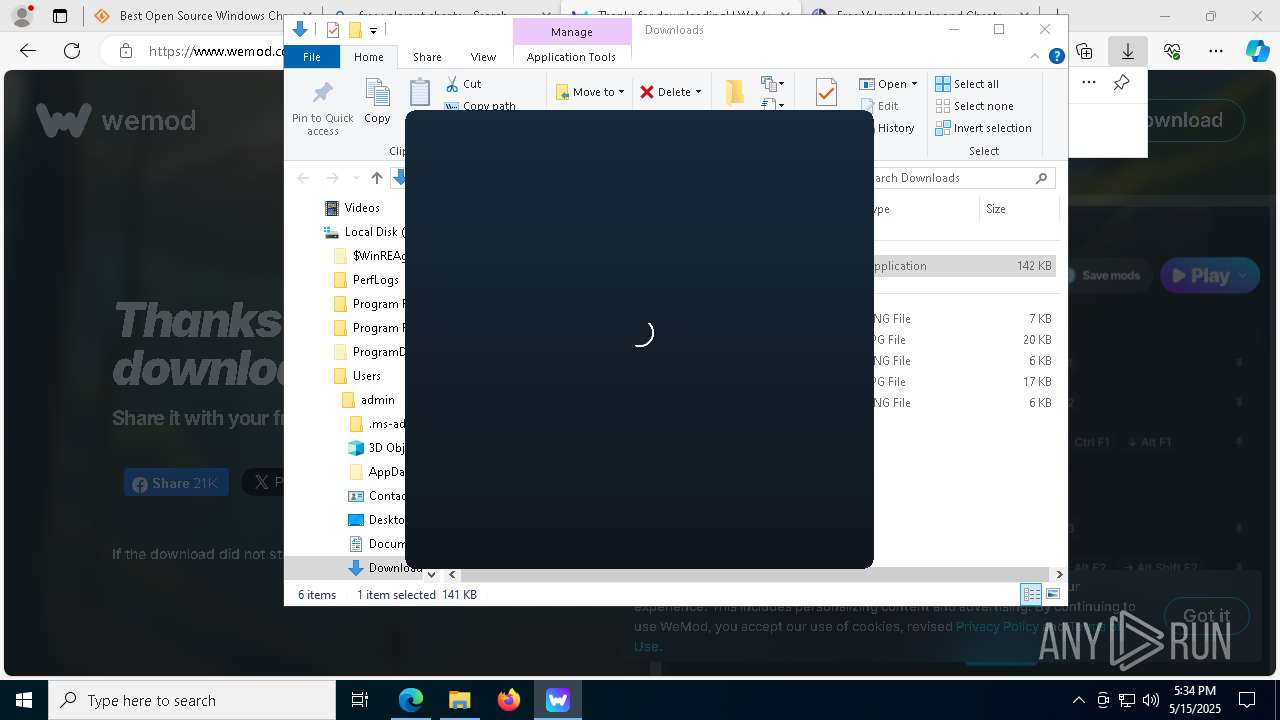Image resolution: width=1280 pixels, height=720 pixels.
Task: Refresh the WeMod page
Action: tap(71, 51)
